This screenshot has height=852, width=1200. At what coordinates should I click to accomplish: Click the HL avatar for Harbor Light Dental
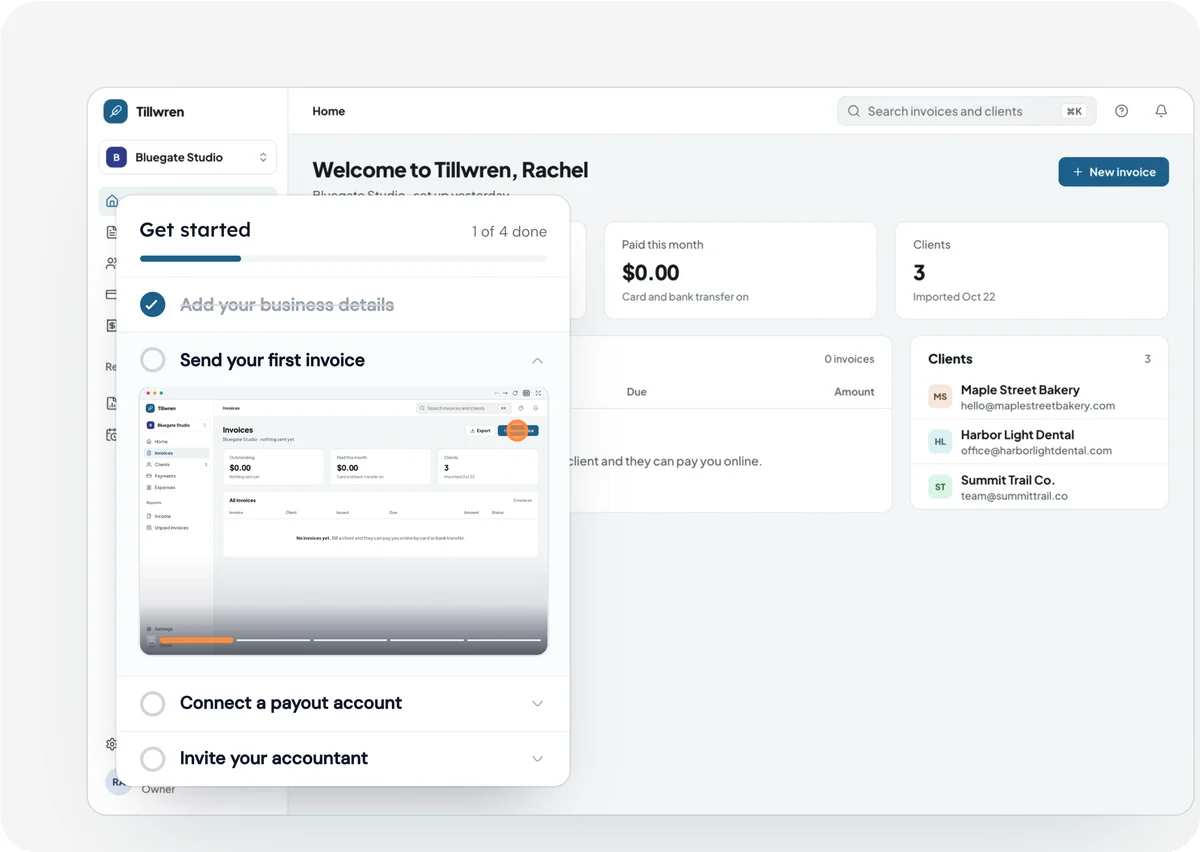click(x=940, y=442)
